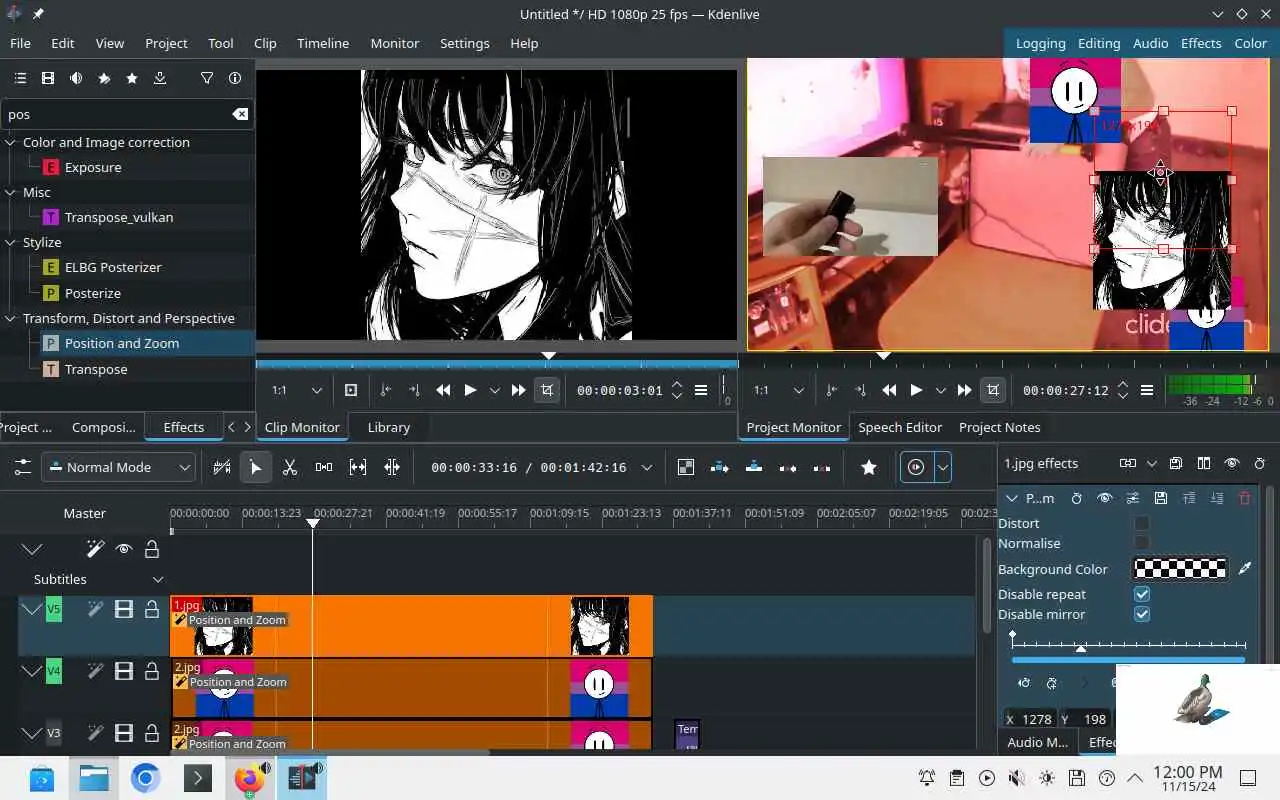Click the mix clips checkerboard icon

coord(686,467)
